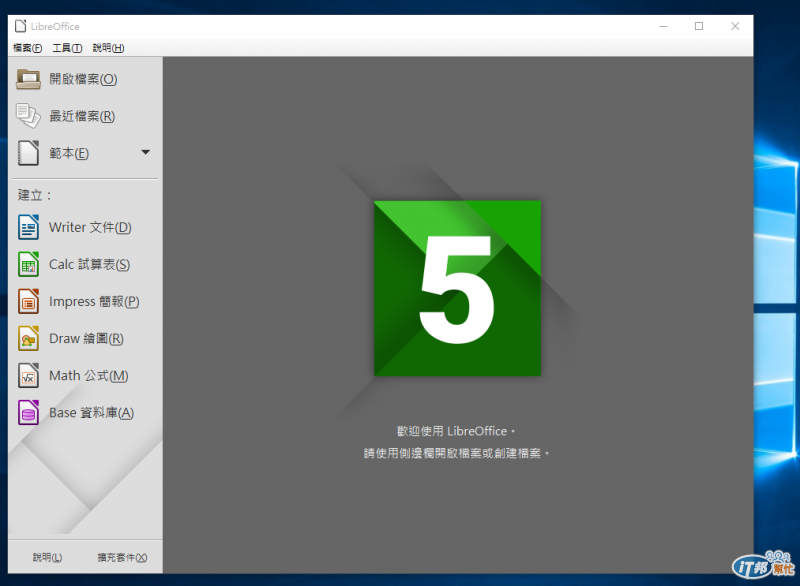Screen dimensions: 800x586
Task: Click the Open File folder icon
Action: (x=28, y=79)
